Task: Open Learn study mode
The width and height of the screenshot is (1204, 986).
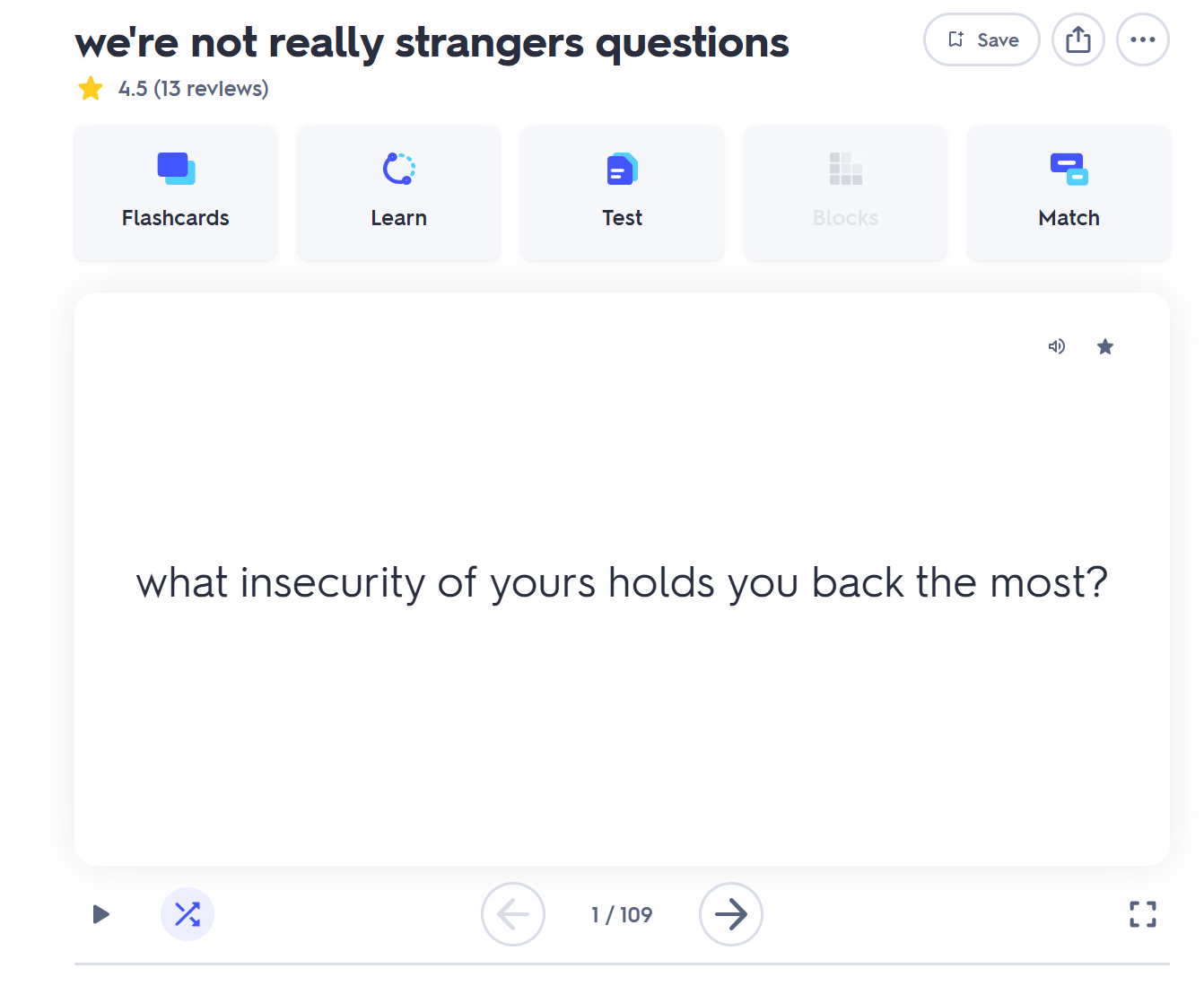Action: (x=399, y=193)
